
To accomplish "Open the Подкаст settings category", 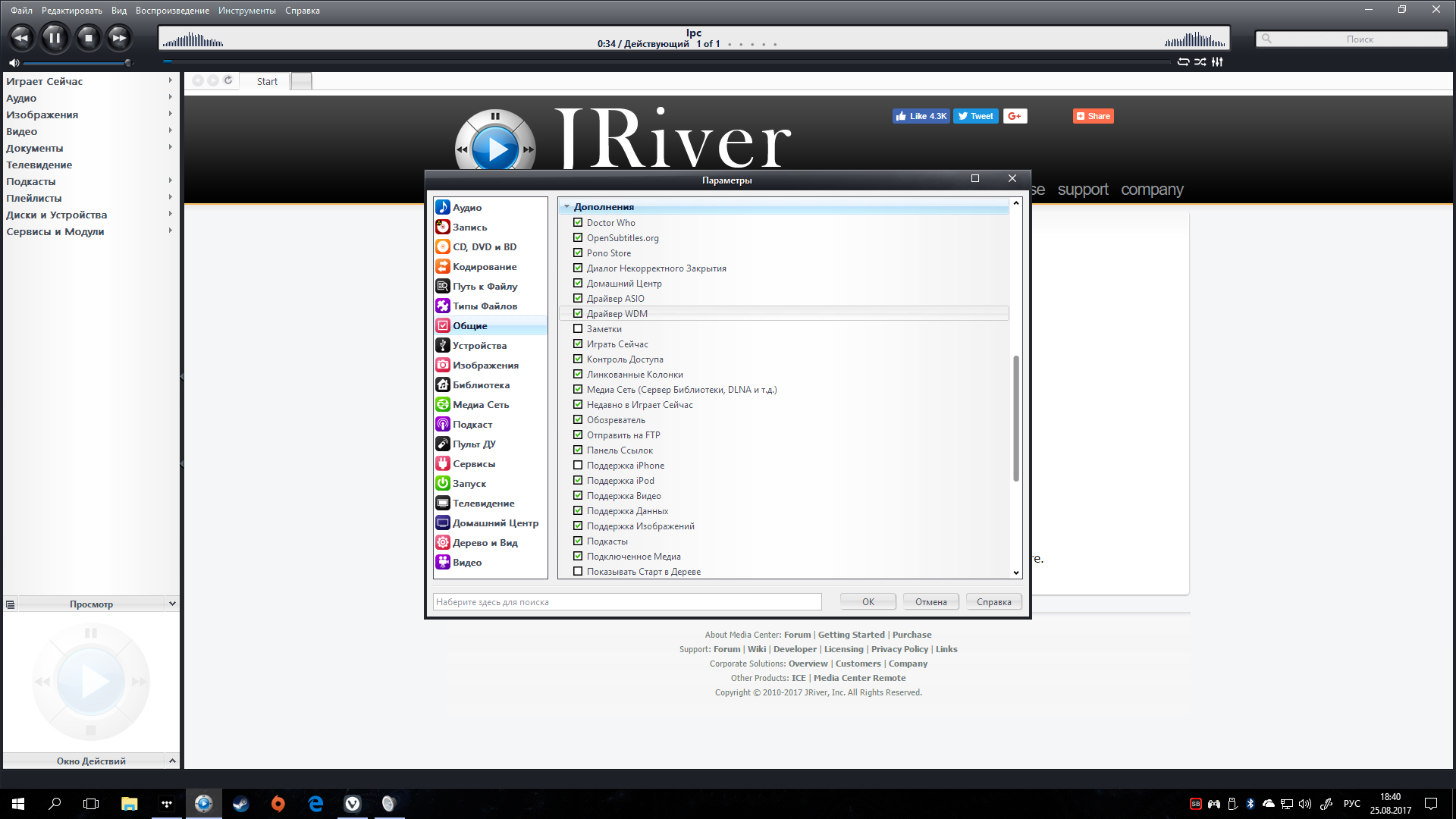I will click(490, 424).
